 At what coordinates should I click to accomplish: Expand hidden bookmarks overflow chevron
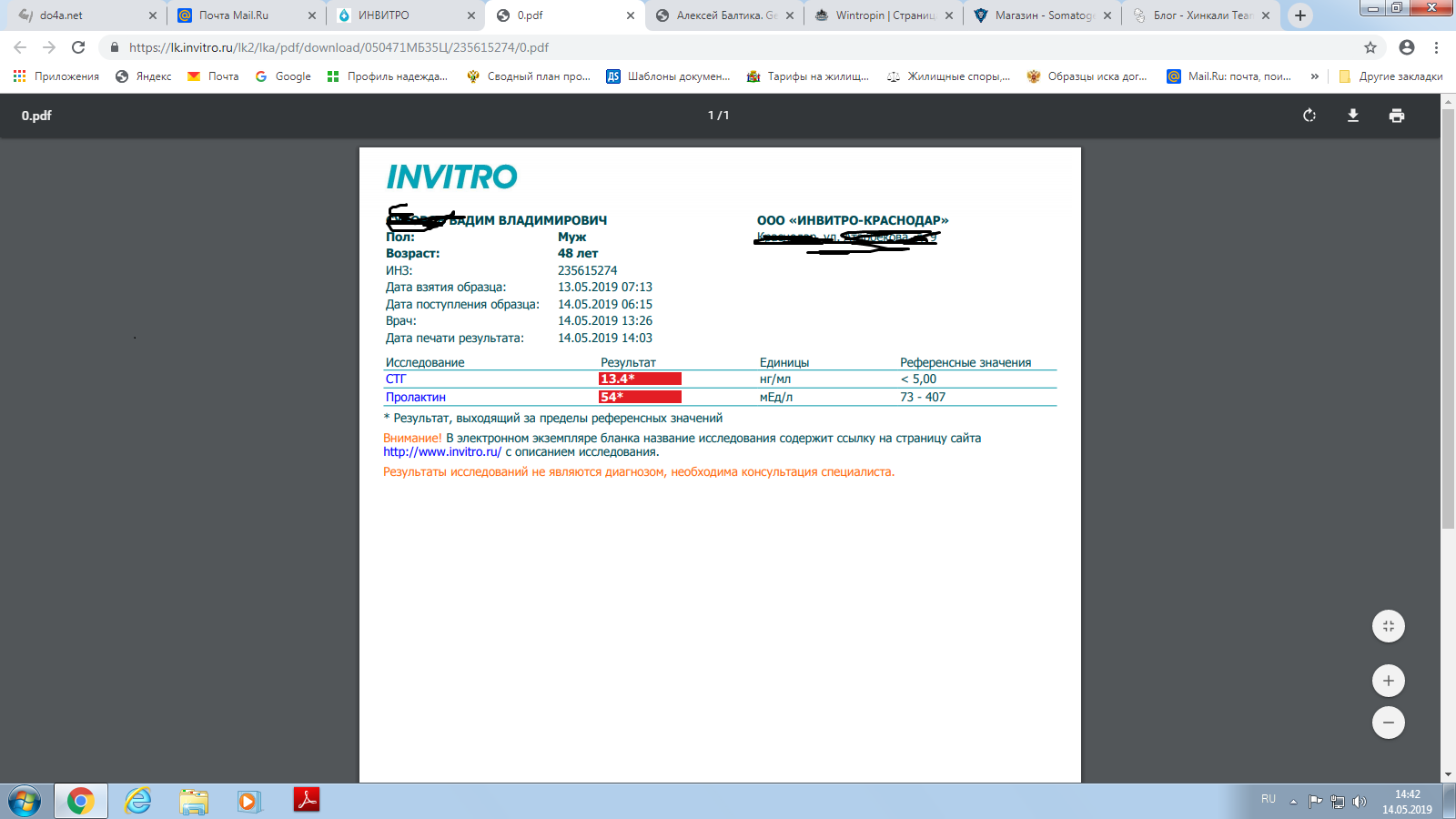[x=1314, y=76]
